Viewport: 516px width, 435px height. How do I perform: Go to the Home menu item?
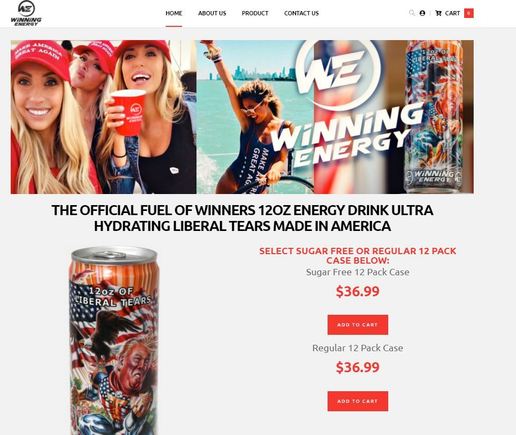[174, 13]
